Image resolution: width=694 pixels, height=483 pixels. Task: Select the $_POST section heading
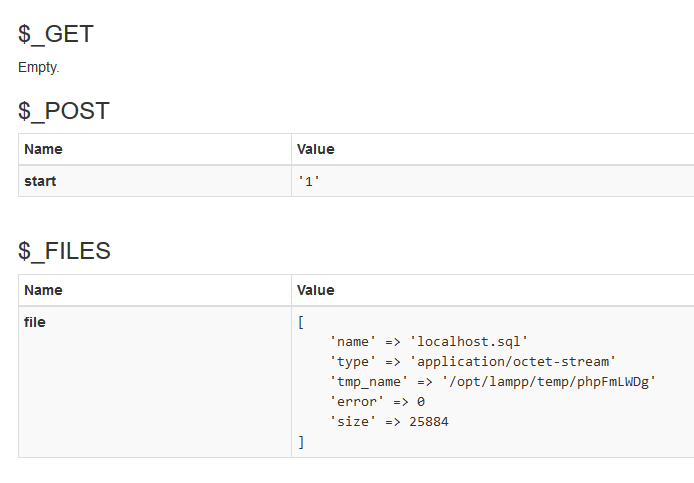(x=64, y=111)
